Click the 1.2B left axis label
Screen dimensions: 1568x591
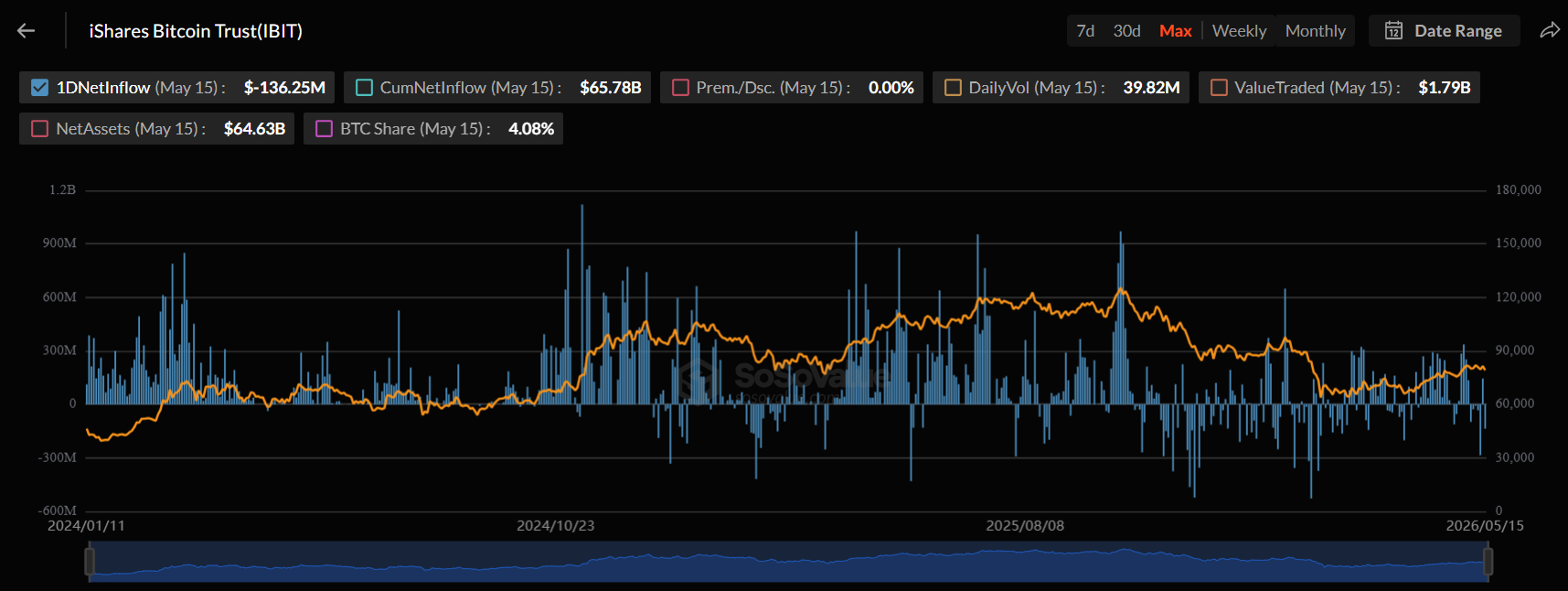(x=63, y=190)
